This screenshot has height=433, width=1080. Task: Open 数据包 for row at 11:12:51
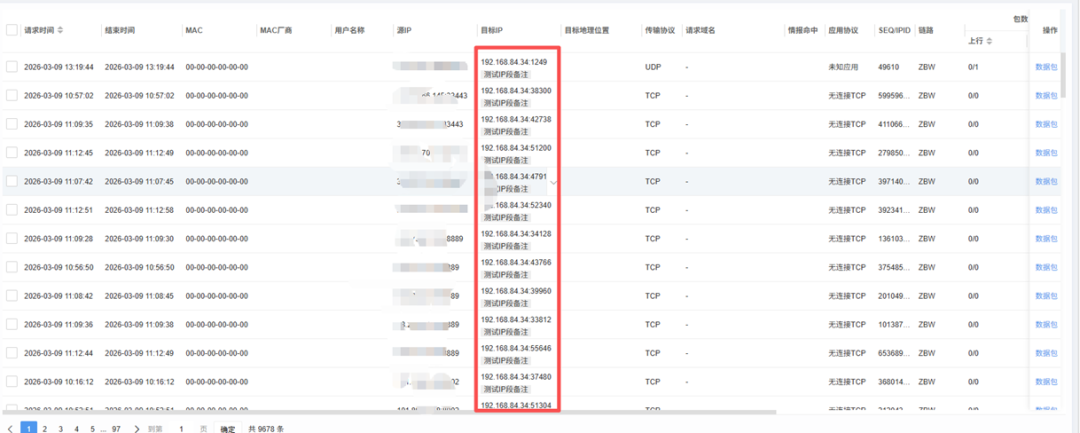[x=1046, y=210]
